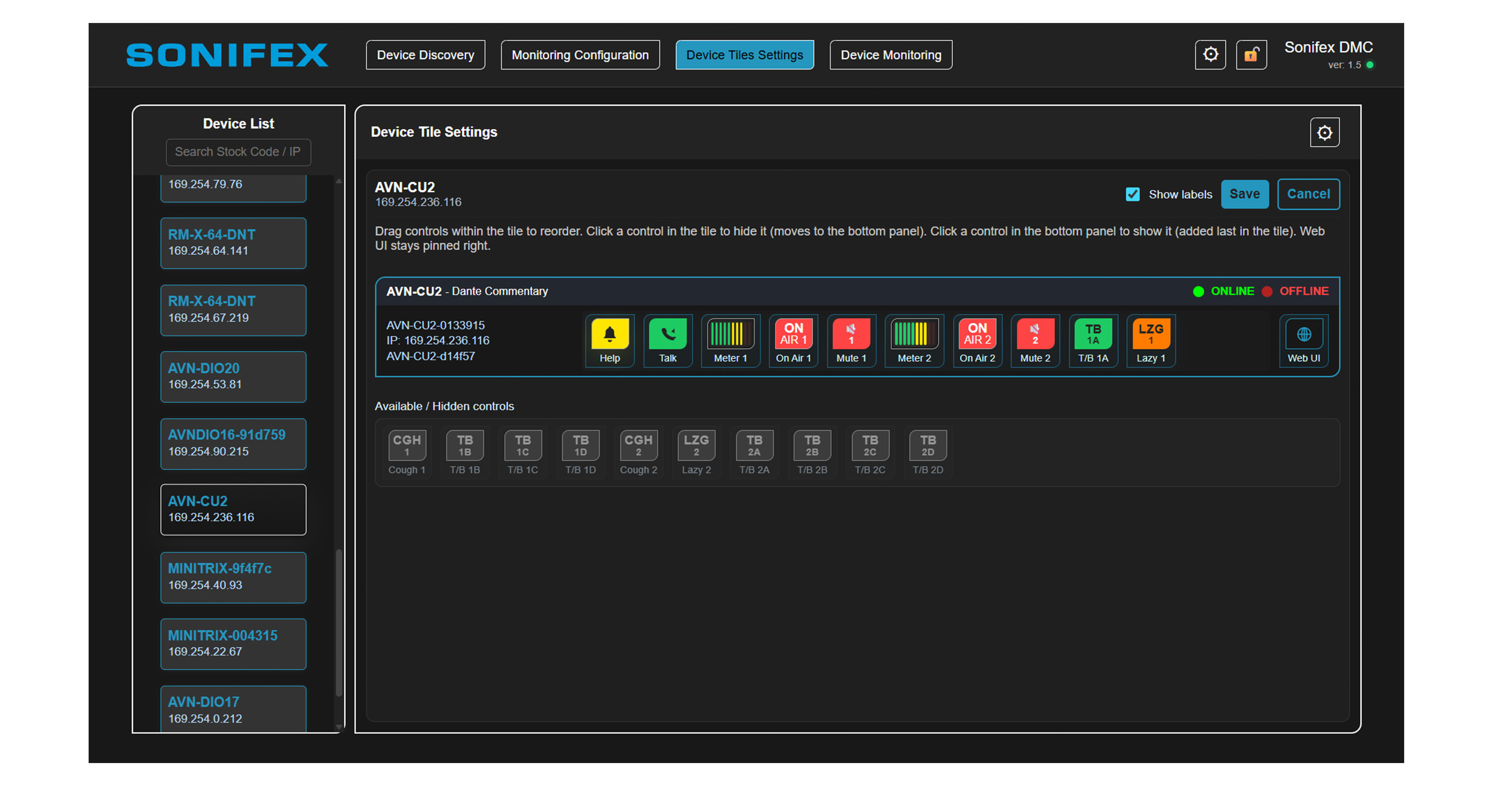Image resolution: width=1512 pixels, height=801 pixels.
Task: Cancel the tile changes
Action: [x=1308, y=194]
